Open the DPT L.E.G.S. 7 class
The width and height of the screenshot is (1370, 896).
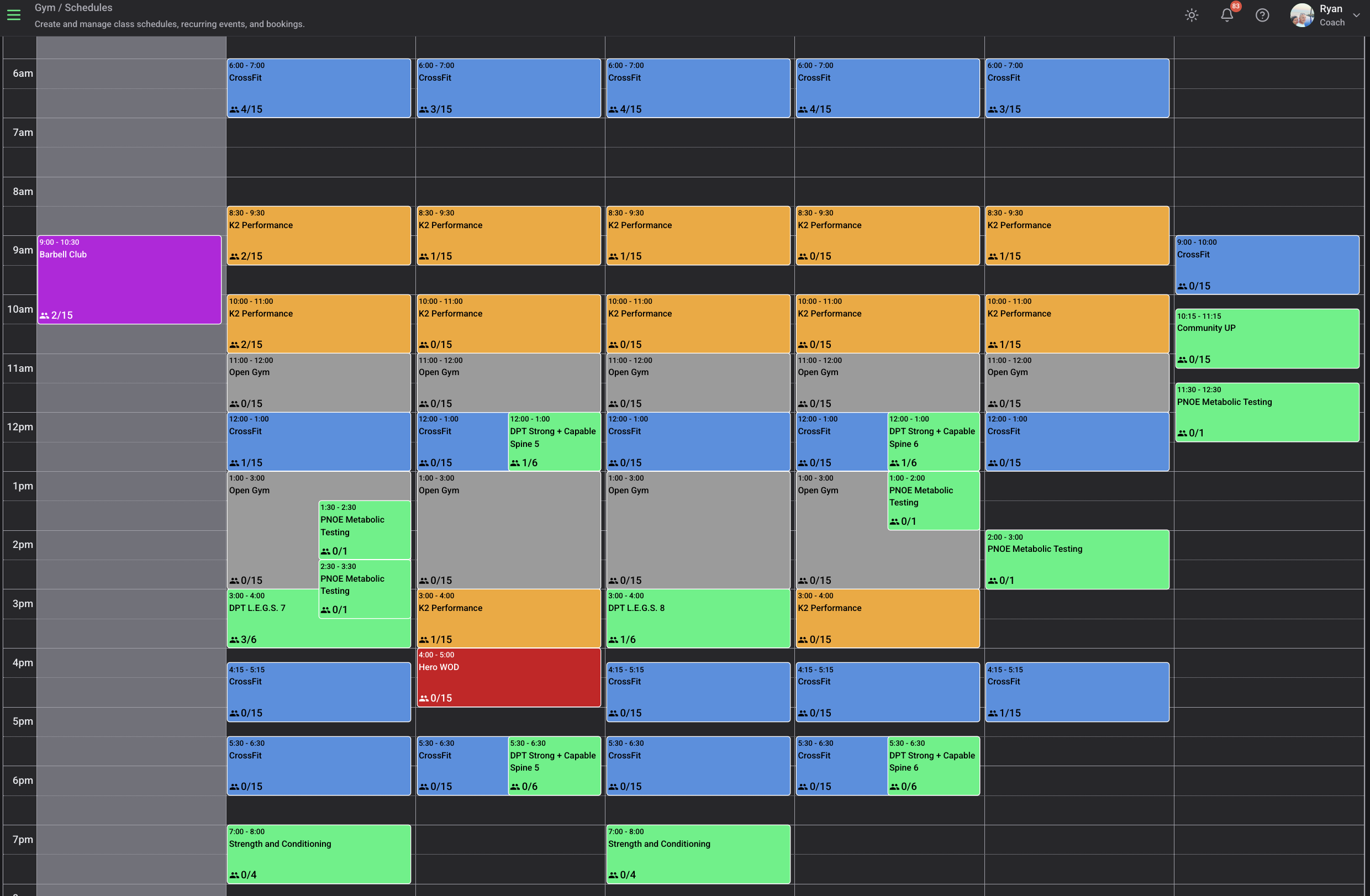(x=271, y=619)
